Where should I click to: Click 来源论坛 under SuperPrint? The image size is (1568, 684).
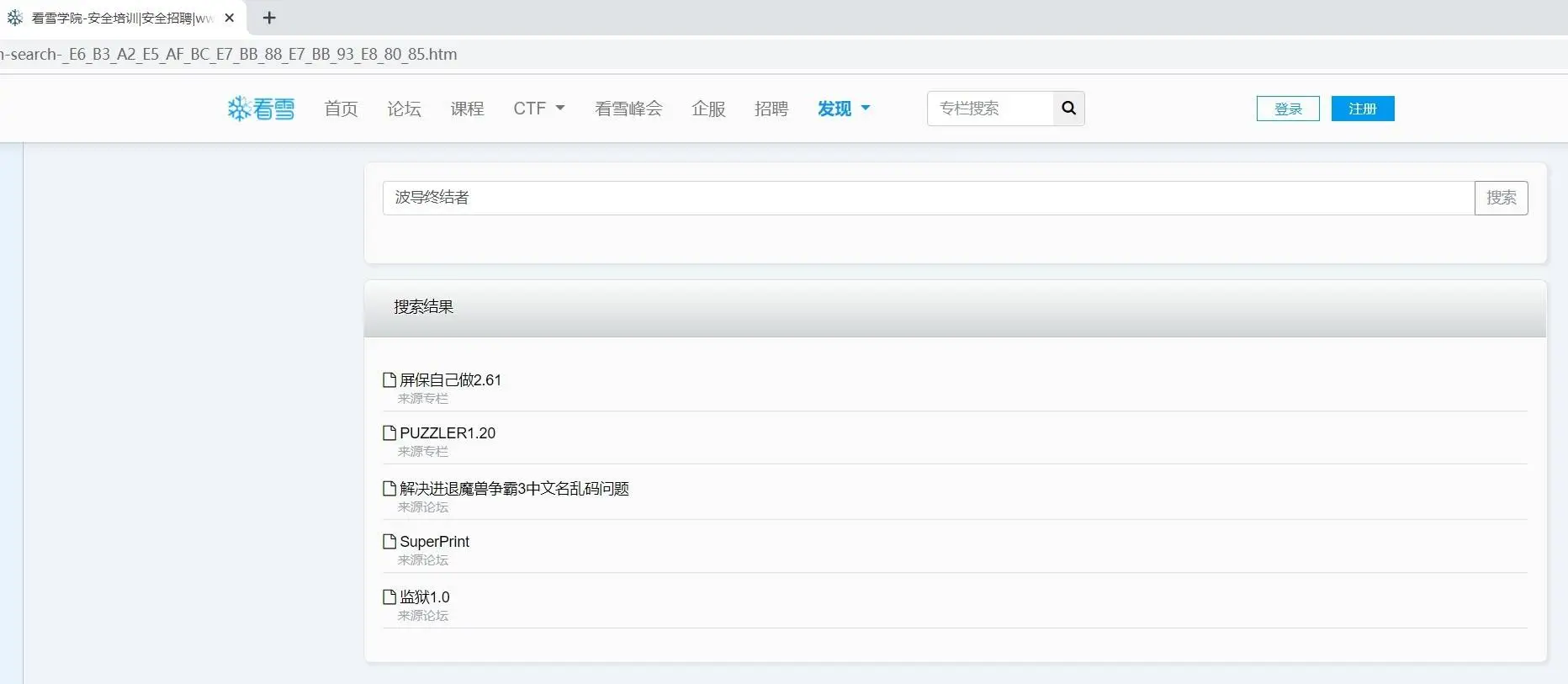click(x=423, y=560)
